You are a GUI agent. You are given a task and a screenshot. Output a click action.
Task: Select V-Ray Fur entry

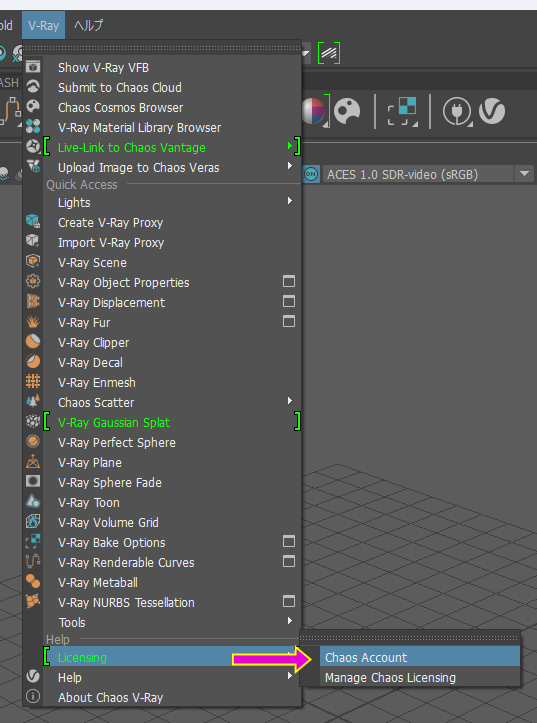click(161, 323)
